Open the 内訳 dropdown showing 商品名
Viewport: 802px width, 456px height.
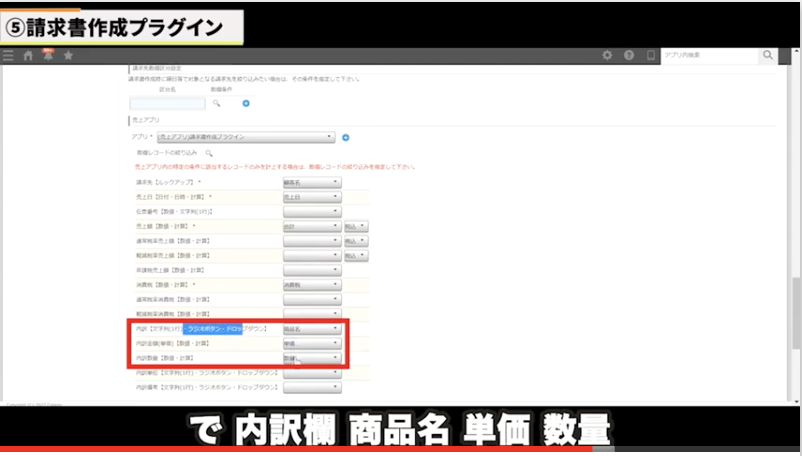point(312,328)
